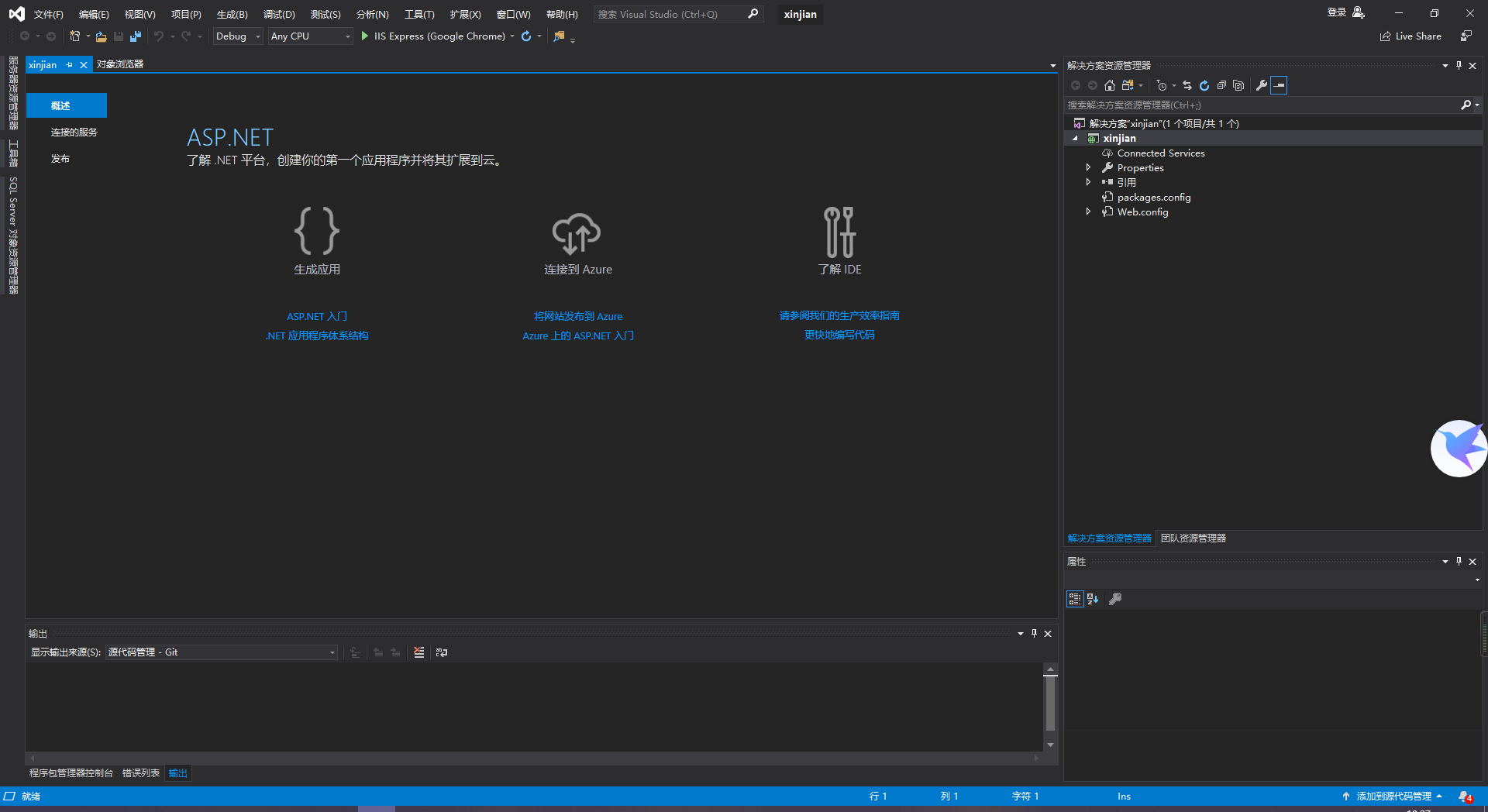Open the Properties panel object selector dropdown

(x=1477, y=580)
